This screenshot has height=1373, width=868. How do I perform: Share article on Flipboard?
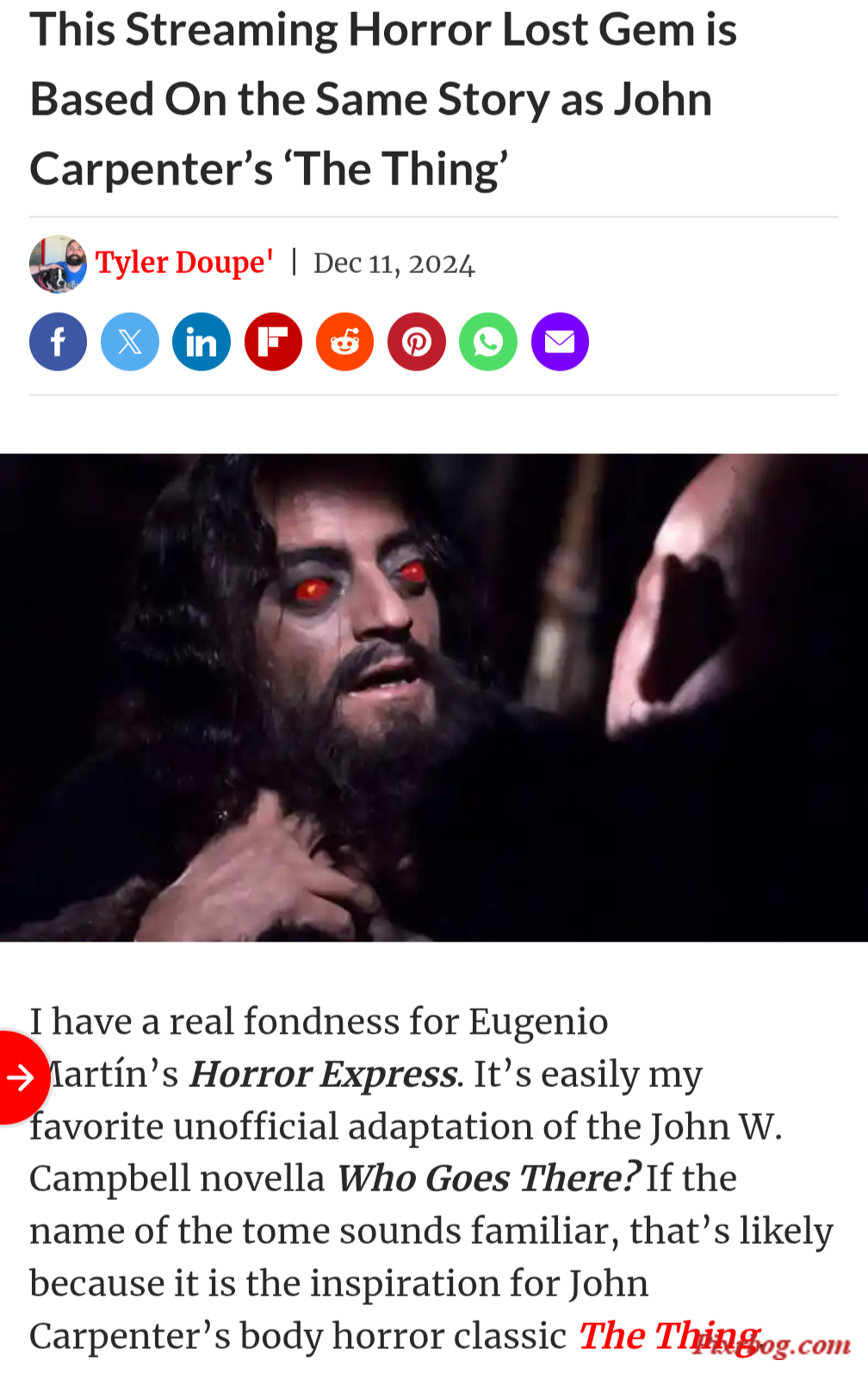coord(273,342)
